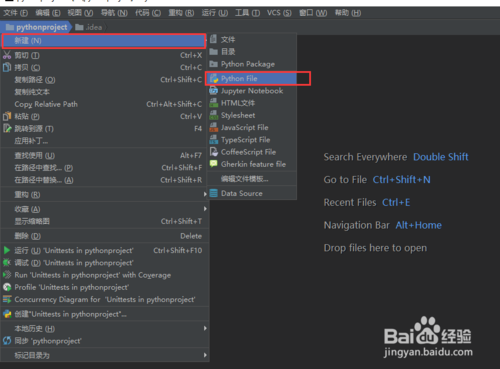Open the 工具 (T) menu

point(247,13)
